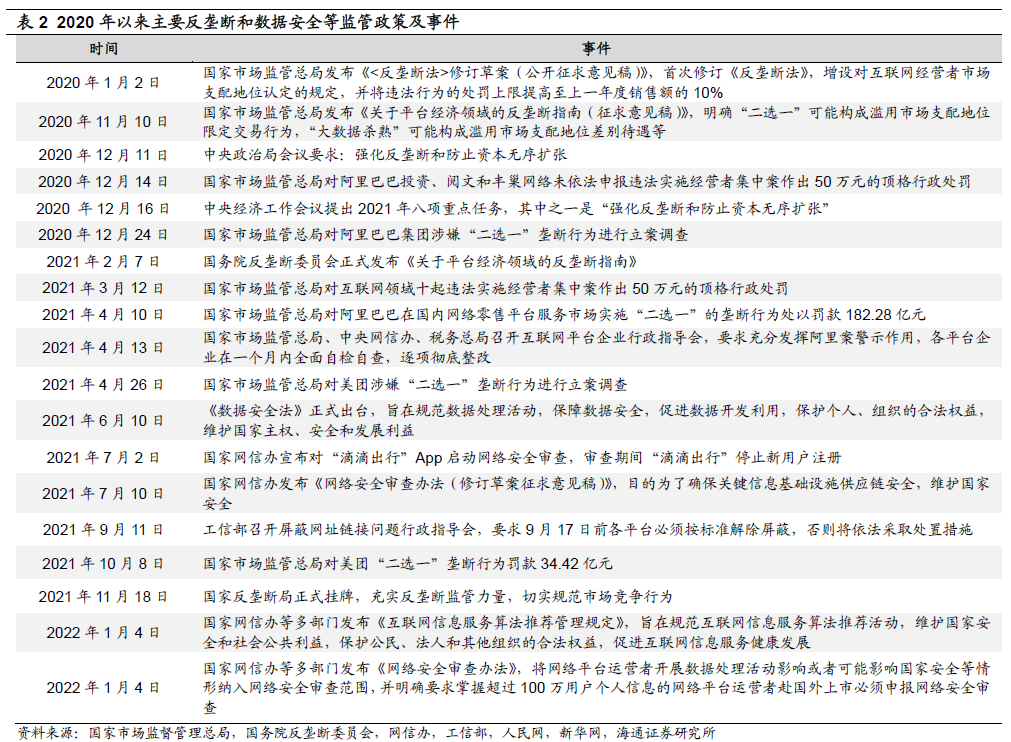Click the event mentioning 罚款 182.28 亿元
The width and height of the screenshot is (1011, 742).
564,314
